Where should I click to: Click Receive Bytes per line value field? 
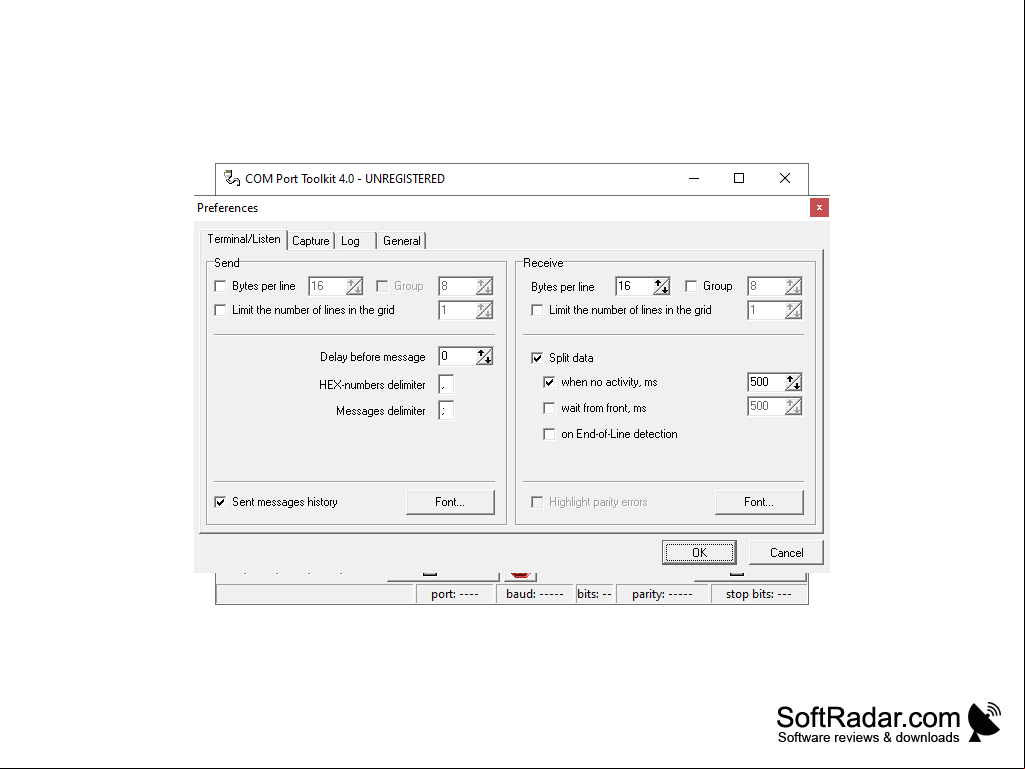[635, 286]
